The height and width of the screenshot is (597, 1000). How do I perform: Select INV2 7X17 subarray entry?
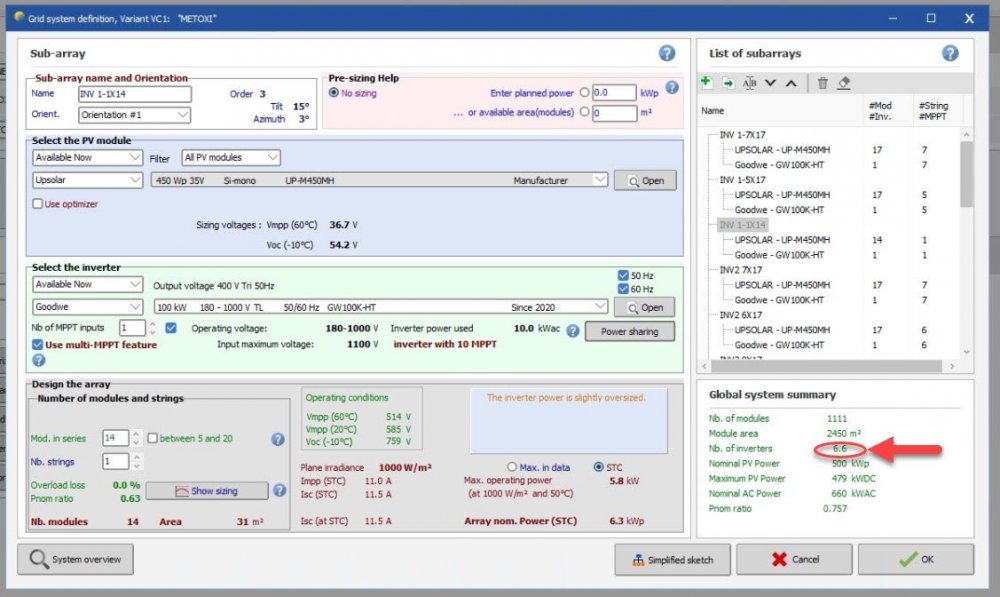click(x=743, y=270)
